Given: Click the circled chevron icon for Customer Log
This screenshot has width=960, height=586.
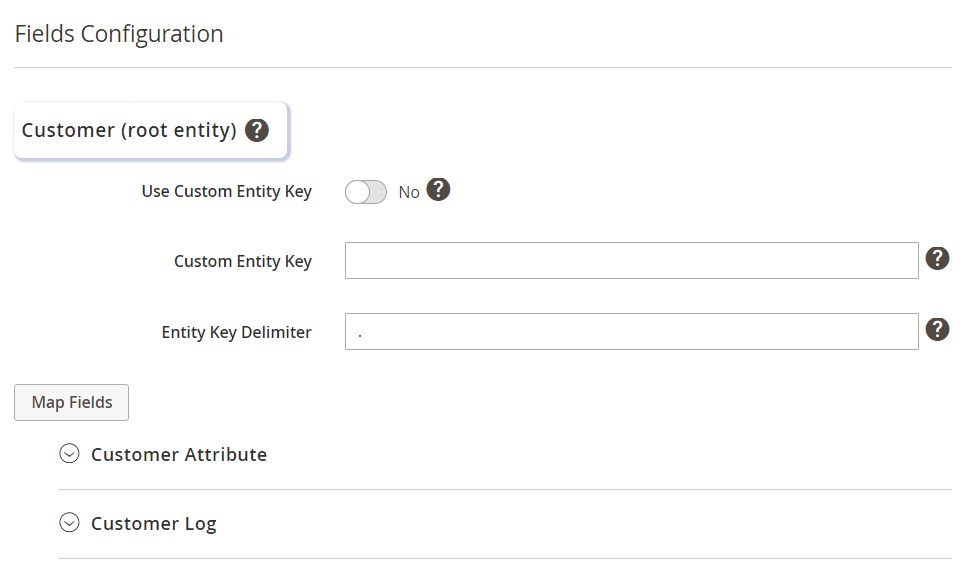Looking at the screenshot, I should click(x=69, y=523).
